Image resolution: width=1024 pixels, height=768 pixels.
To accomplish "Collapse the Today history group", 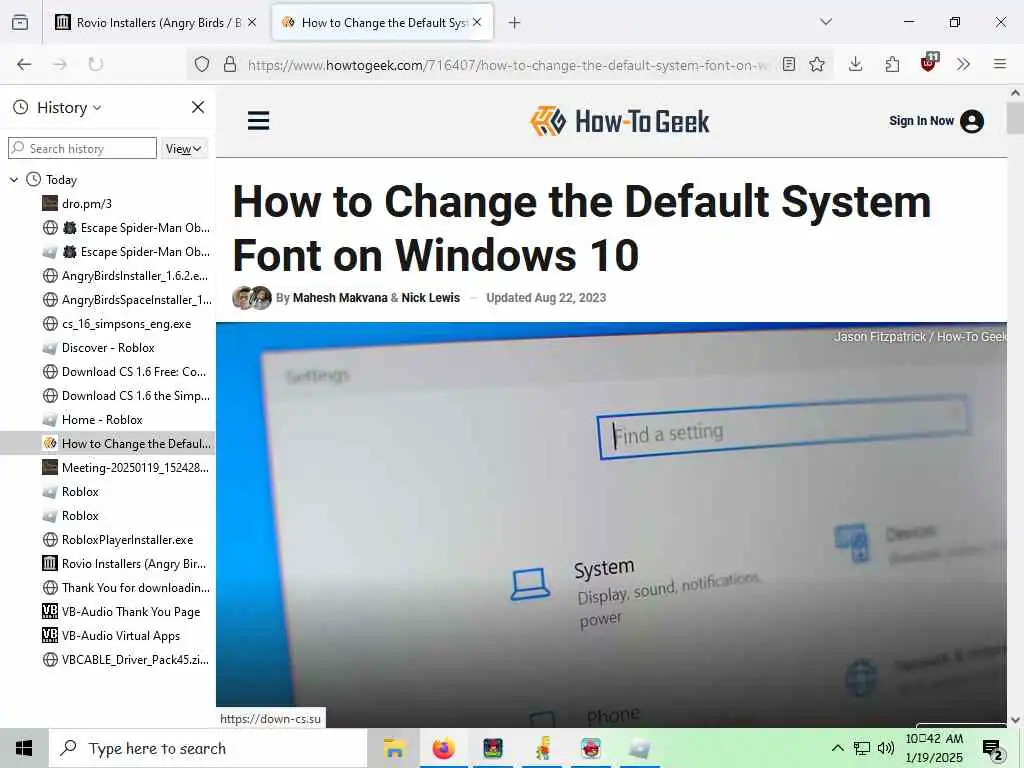I will click(x=14, y=180).
